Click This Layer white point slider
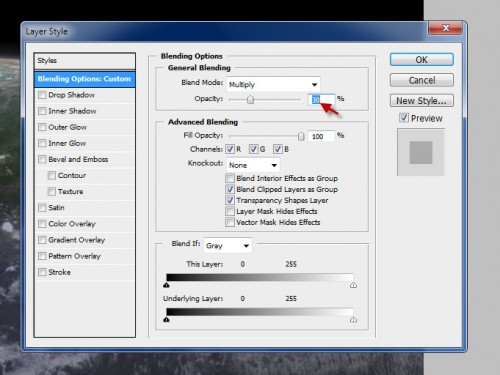The image size is (500, 375). (x=353, y=285)
